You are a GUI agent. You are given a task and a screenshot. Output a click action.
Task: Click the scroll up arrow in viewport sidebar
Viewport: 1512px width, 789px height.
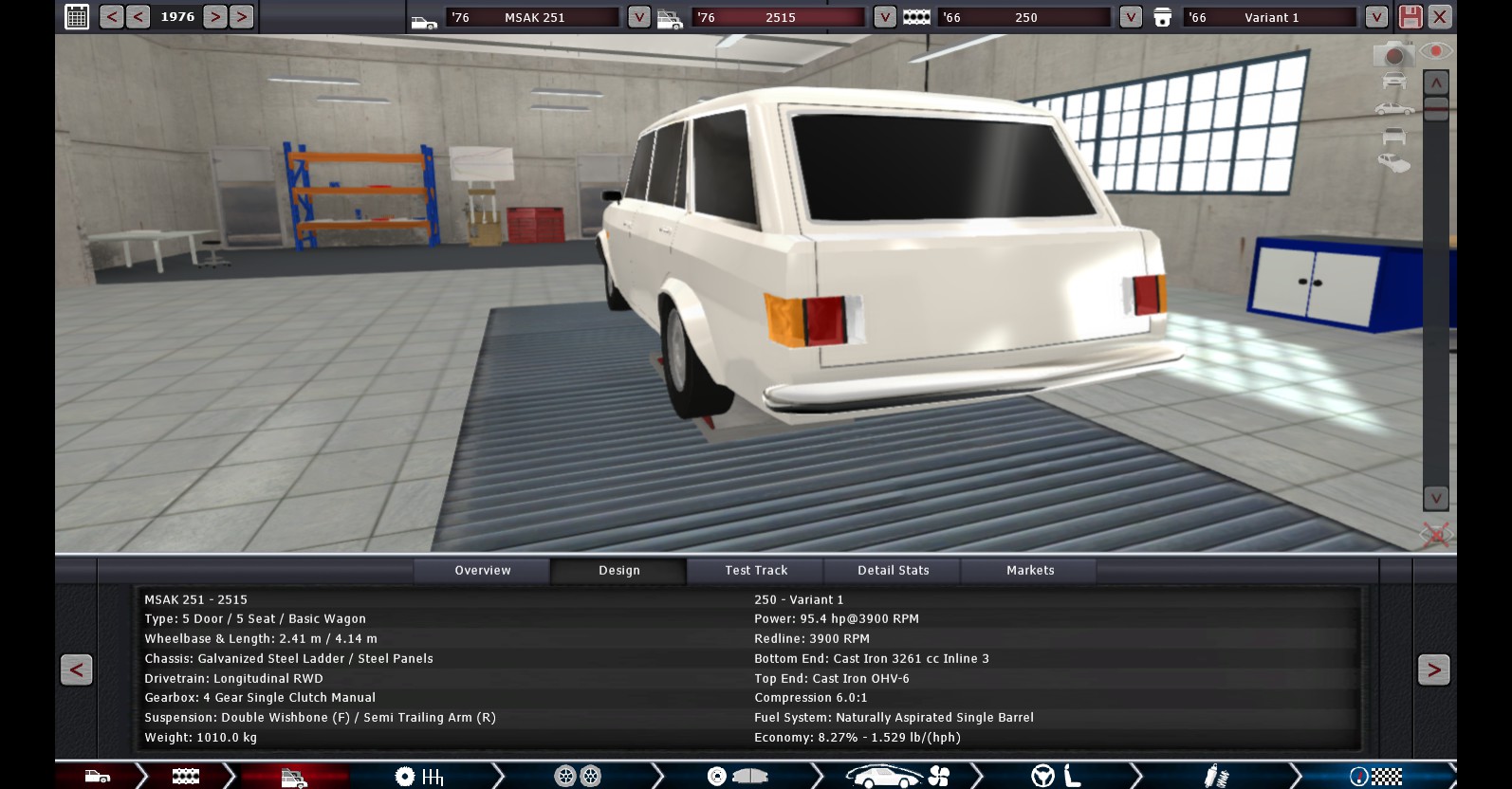(1436, 83)
